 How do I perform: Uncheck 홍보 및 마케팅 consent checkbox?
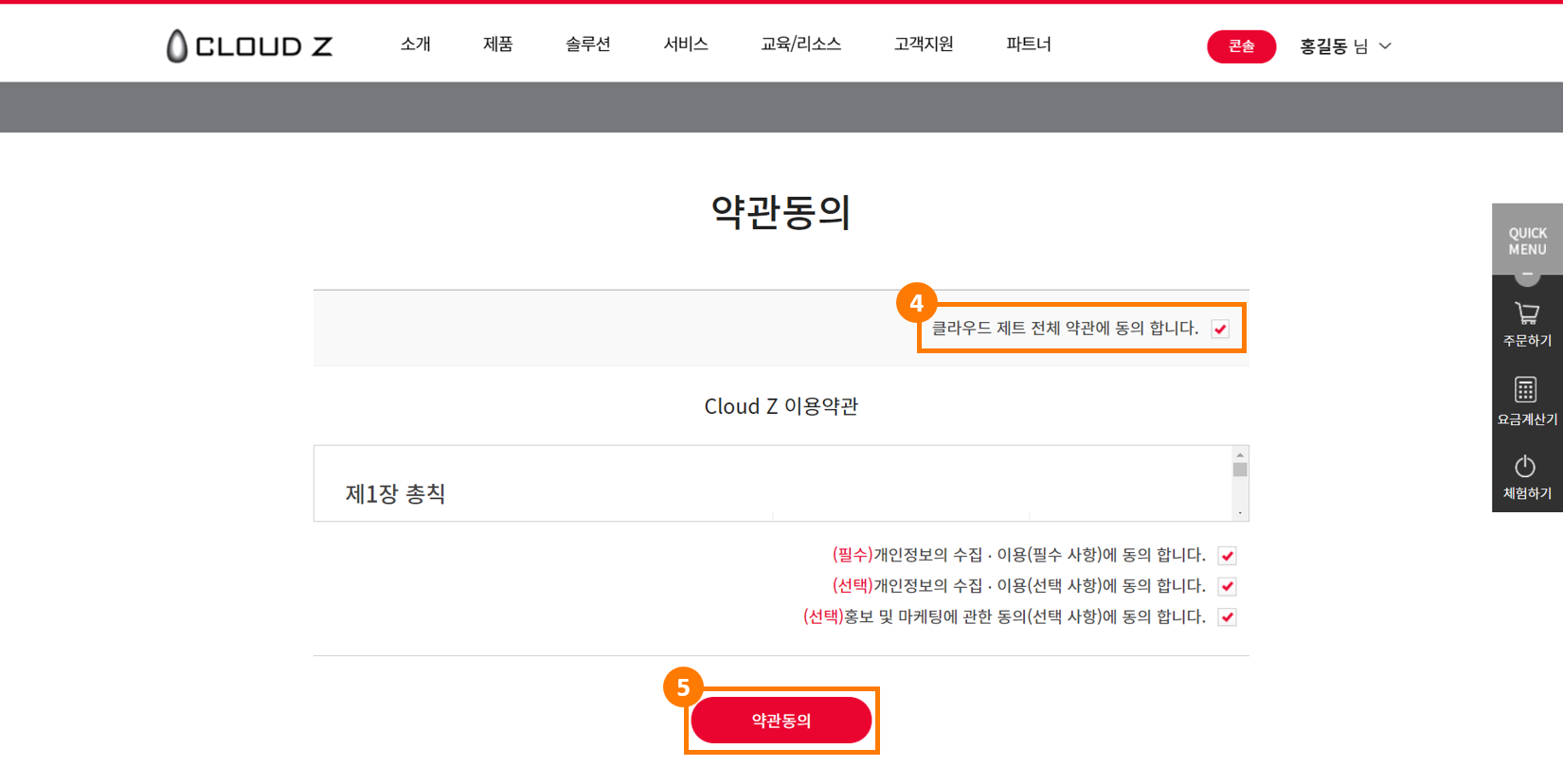pyautogui.click(x=1228, y=617)
